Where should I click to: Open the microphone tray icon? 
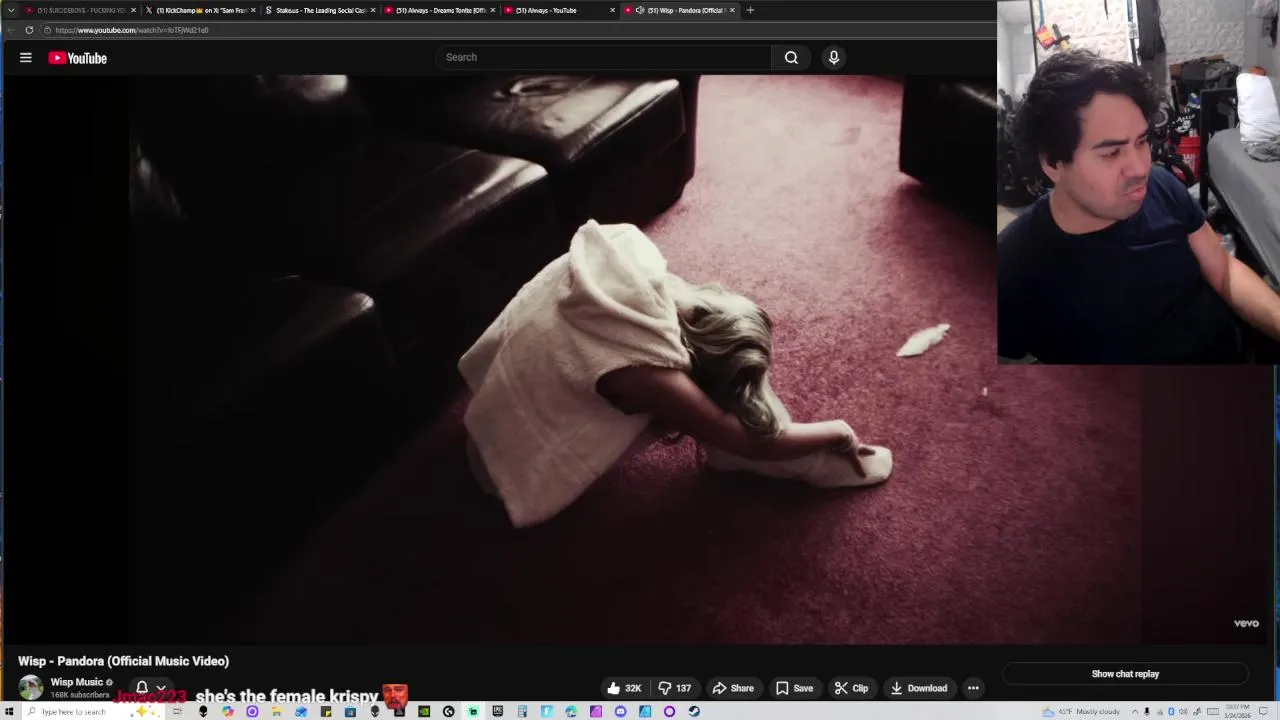click(1147, 711)
